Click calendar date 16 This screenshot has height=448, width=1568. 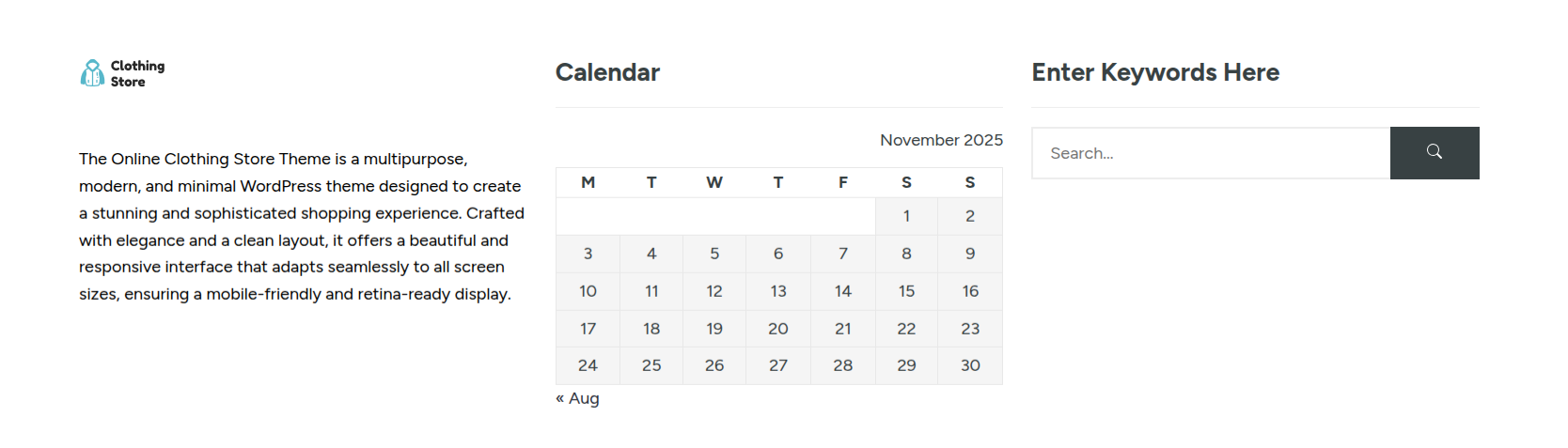pos(970,291)
